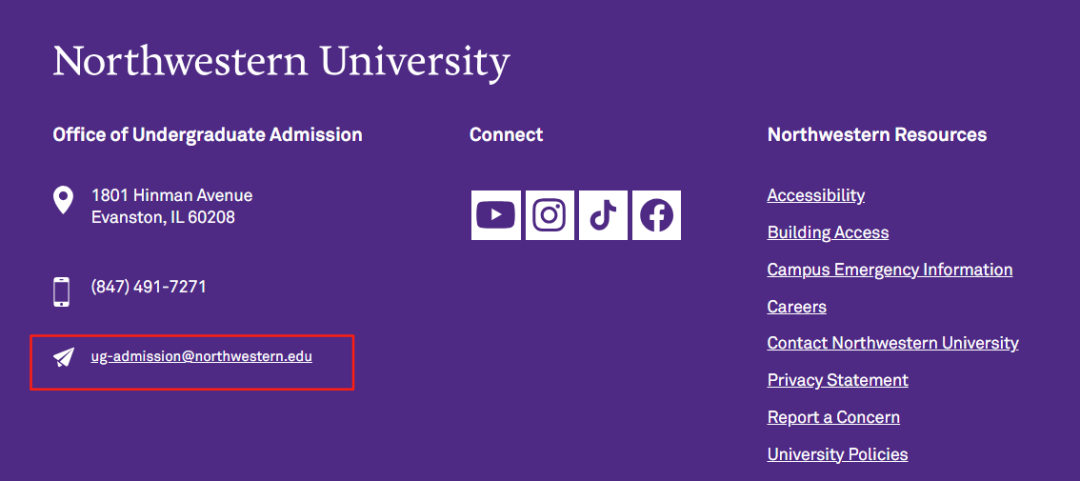Click the mobile phone icon
Image resolution: width=1080 pixels, height=481 pixels.
tap(62, 291)
